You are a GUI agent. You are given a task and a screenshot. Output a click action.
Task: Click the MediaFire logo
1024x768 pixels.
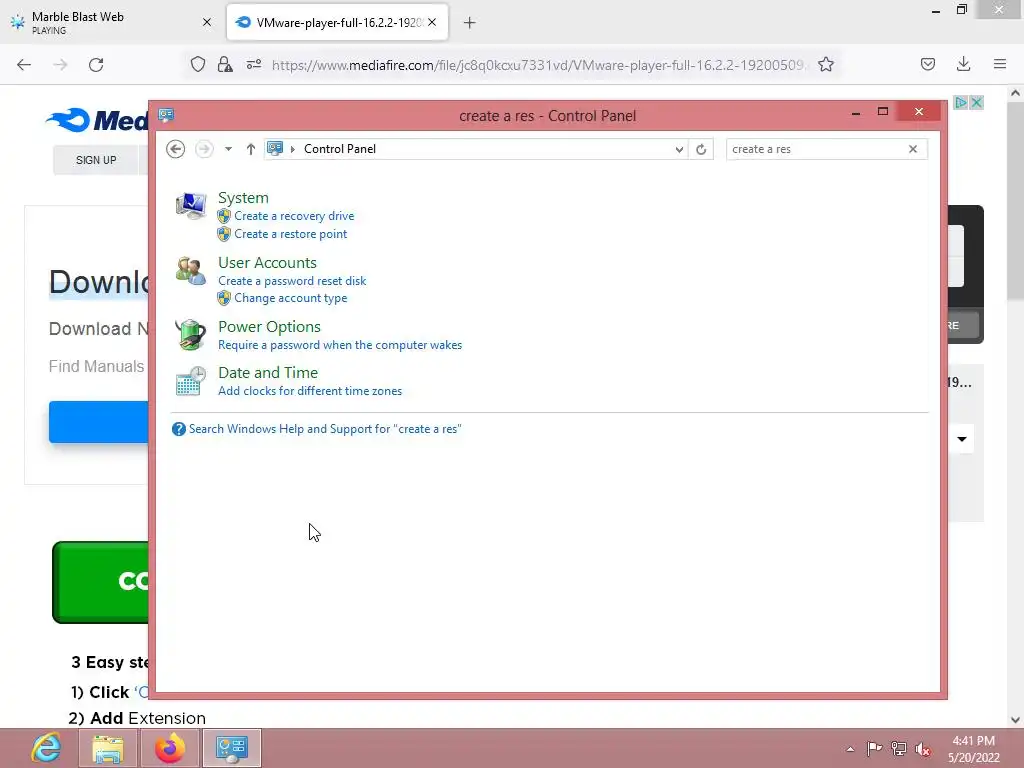pos(98,120)
